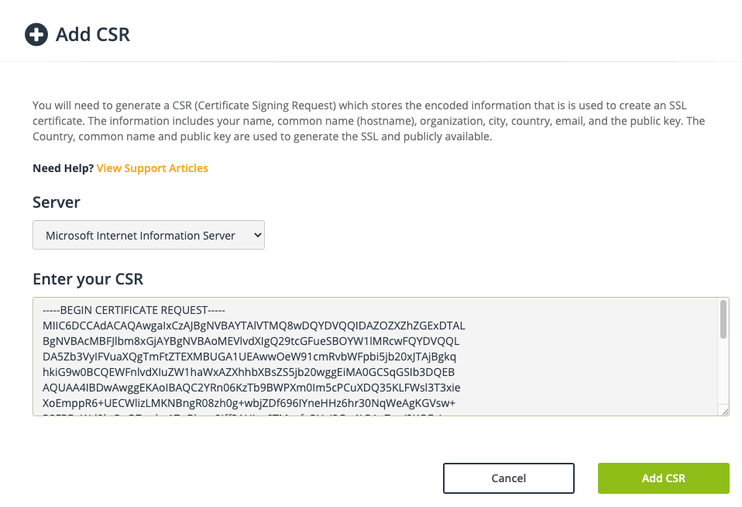The height and width of the screenshot is (507, 742).
Task: Place cursor in line starting BgNVBAcM
Action: pyautogui.click(x=251, y=341)
